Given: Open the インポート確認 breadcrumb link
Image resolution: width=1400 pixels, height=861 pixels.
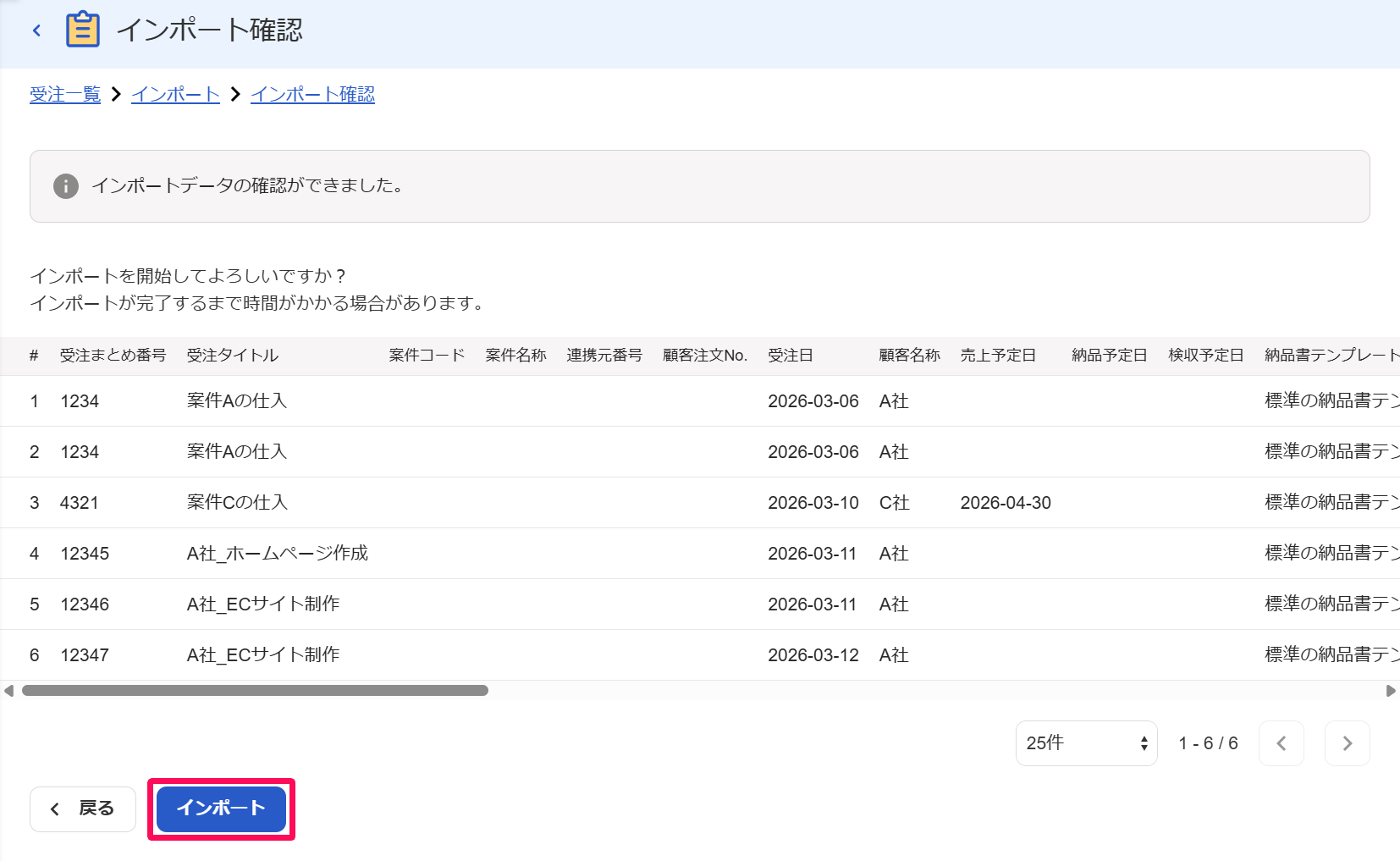Looking at the screenshot, I should [x=312, y=95].
